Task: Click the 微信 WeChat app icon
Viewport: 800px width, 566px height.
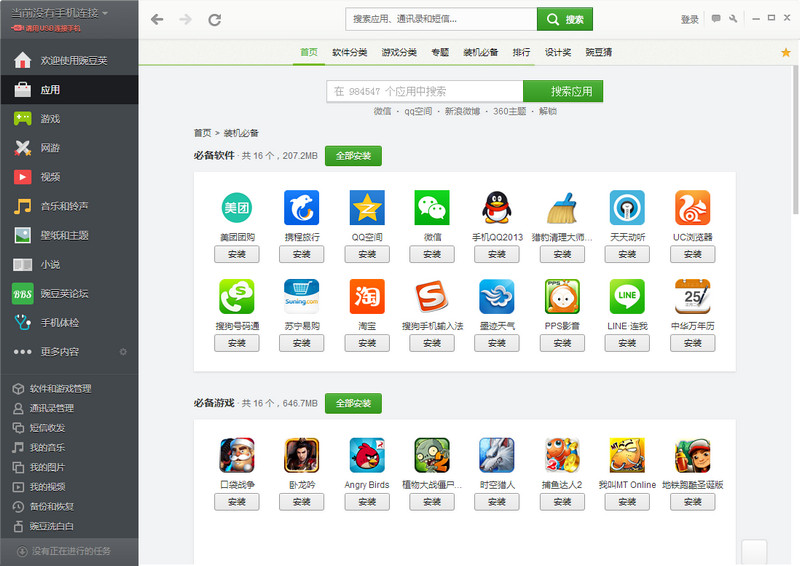Action: pyautogui.click(x=432, y=208)
